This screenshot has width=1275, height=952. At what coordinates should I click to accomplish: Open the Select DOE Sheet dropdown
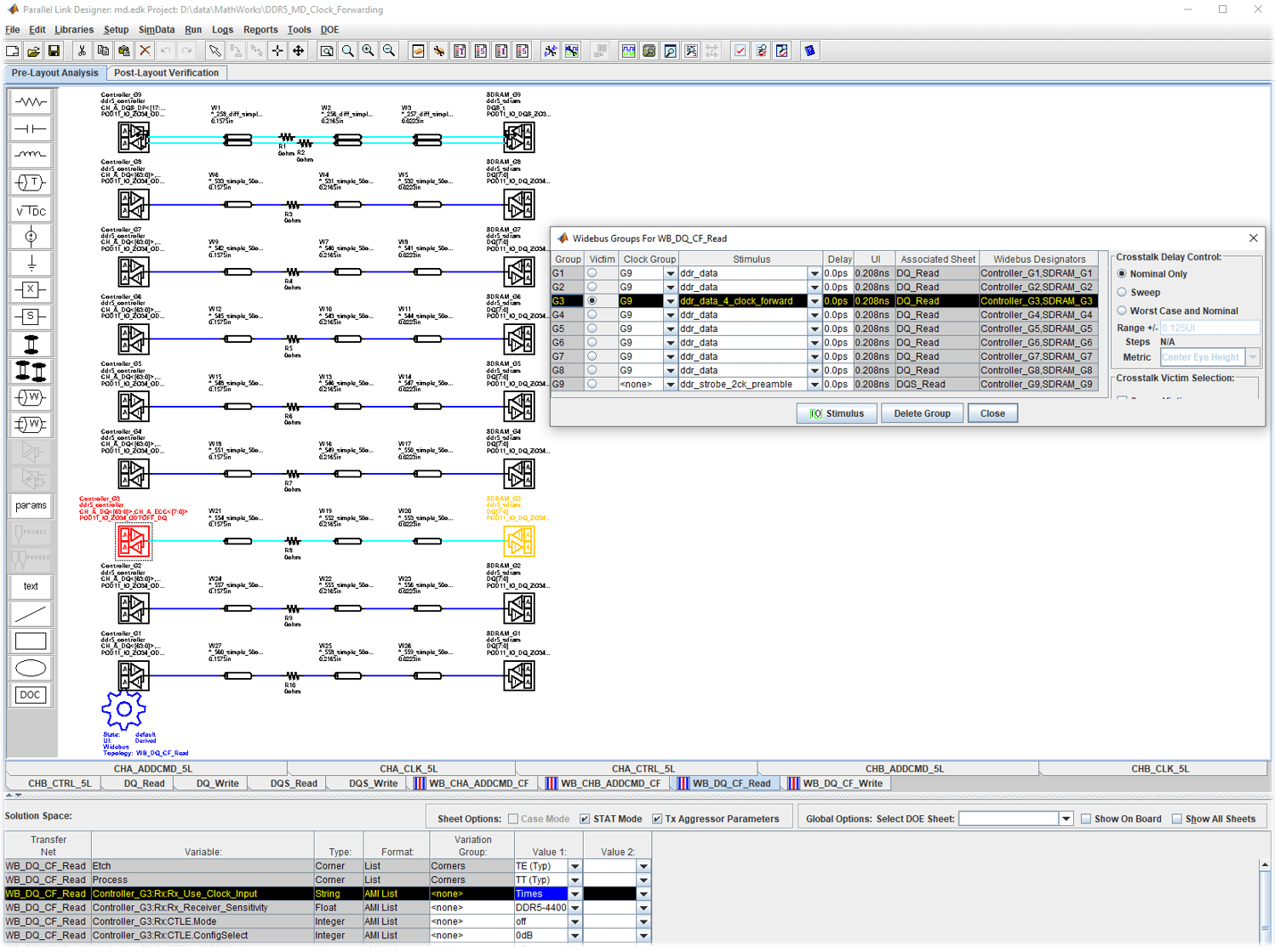(x=1066, y=818)
